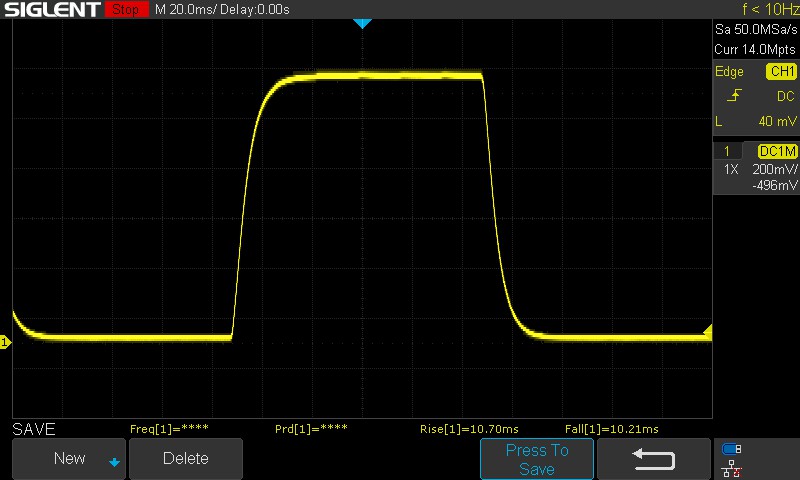The height and width of the screenshot is (480, 800).
Task: Click the Rise[1]=10.70ms measurement
Action: (469, 429)
